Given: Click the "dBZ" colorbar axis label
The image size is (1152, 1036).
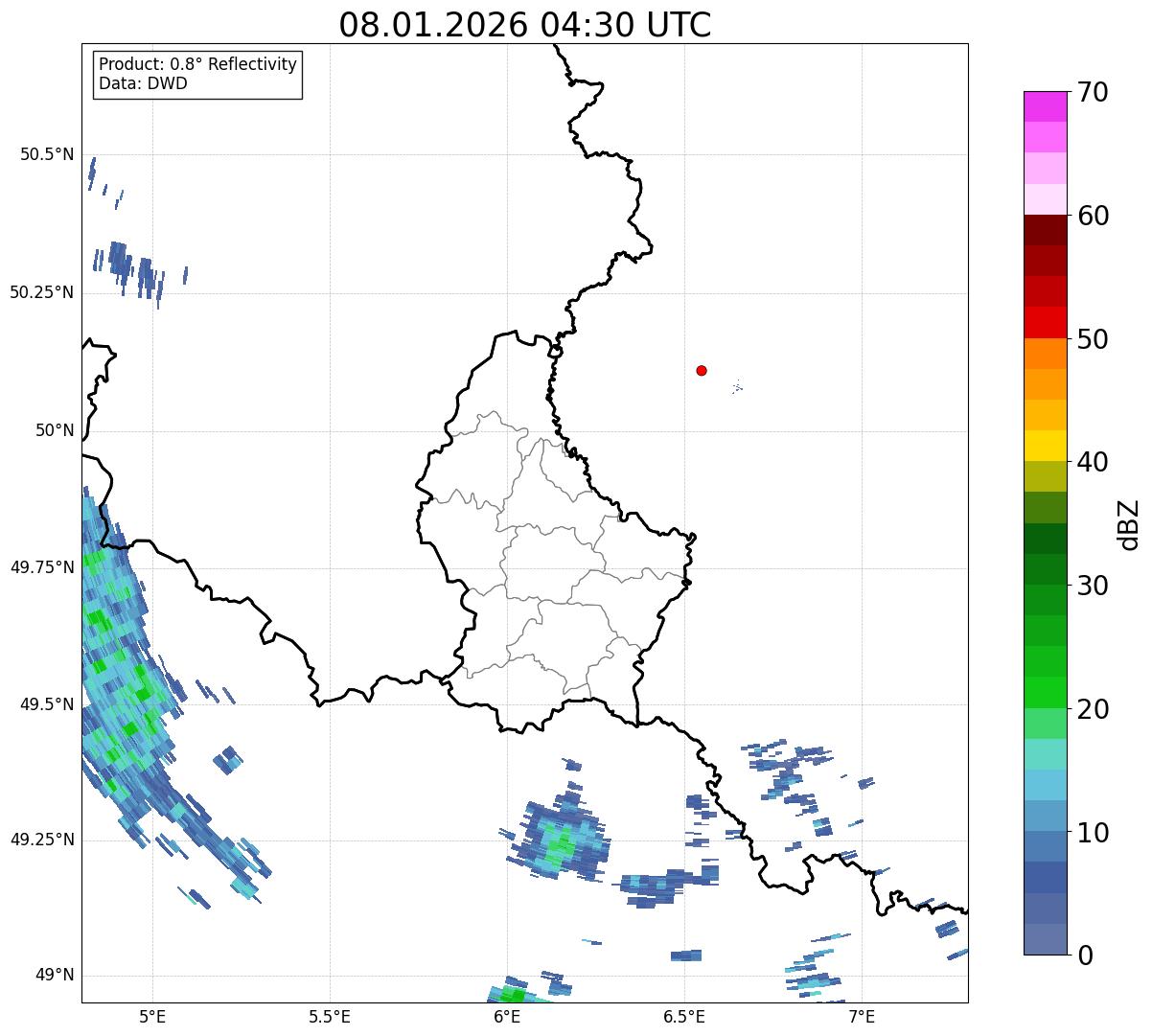Looking at the screenshot, I should (x=1129, y=524).
